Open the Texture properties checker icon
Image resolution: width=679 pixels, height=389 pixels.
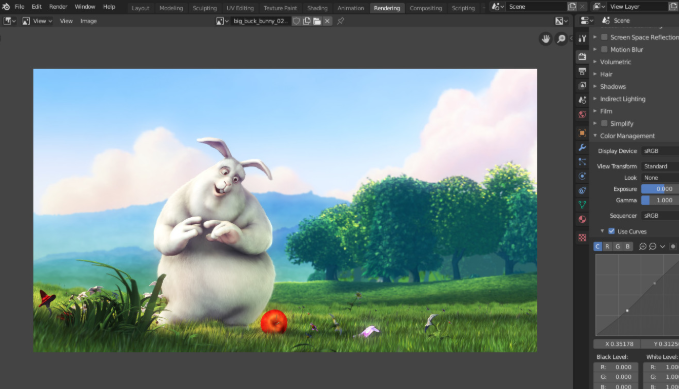point(582,237)
